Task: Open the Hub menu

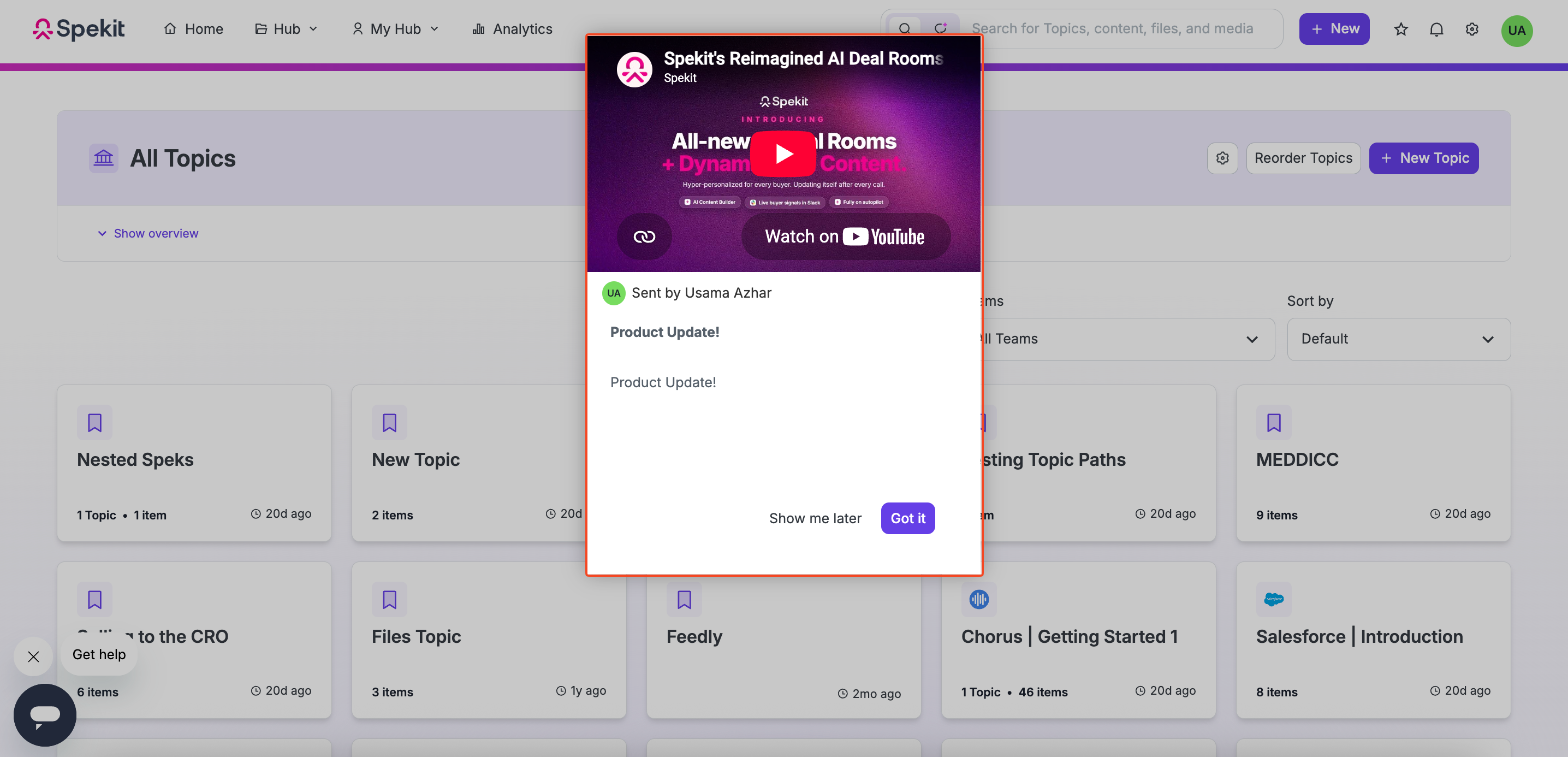Action: (x=286, y=28)
